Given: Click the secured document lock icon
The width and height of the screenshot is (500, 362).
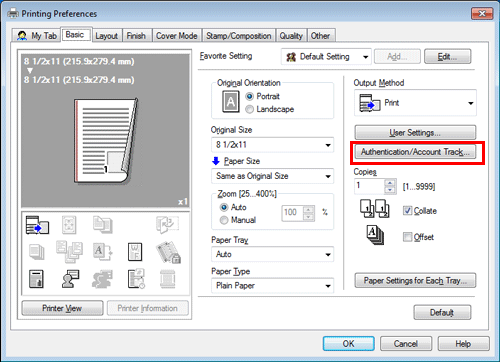Looking at the screenshot, I should (x=169, y=253).
